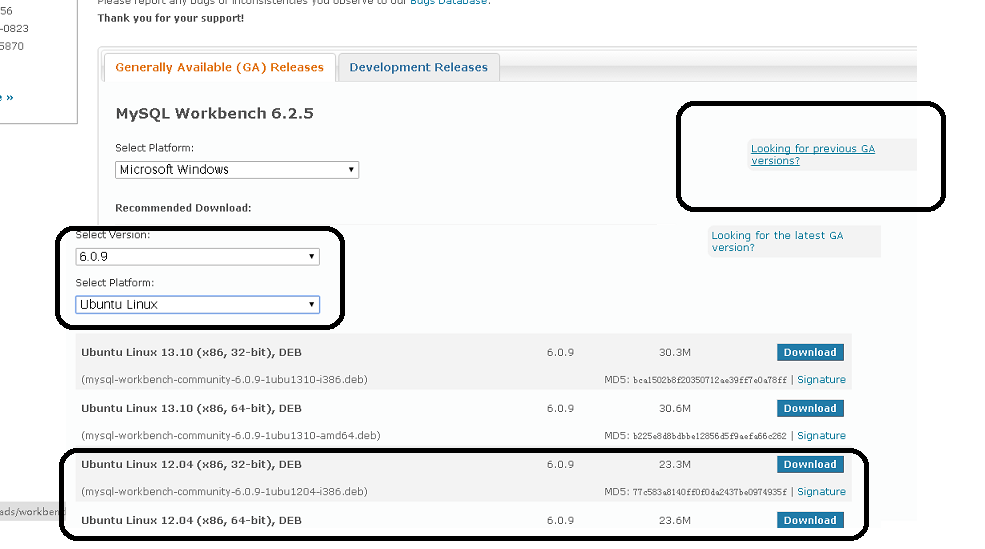Click the Ubuntu Linux 12.04 (x86, 64-bit), DEB title
Viewport: 985px width, 549px height.
pos(191,520)
